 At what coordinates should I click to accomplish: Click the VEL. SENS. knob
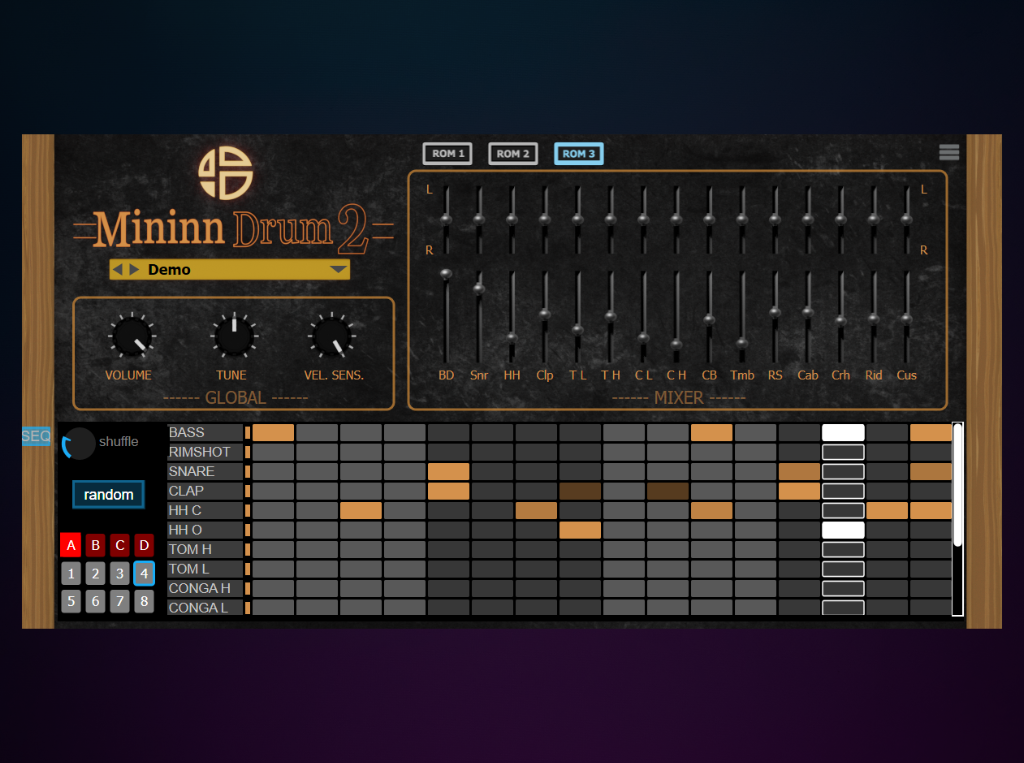click(332, 337)
